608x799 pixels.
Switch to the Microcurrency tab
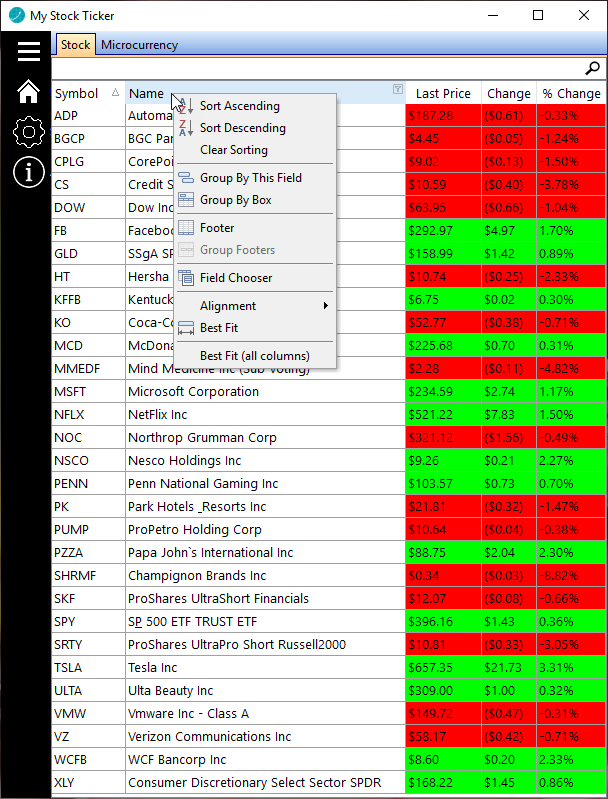(139, 45)
